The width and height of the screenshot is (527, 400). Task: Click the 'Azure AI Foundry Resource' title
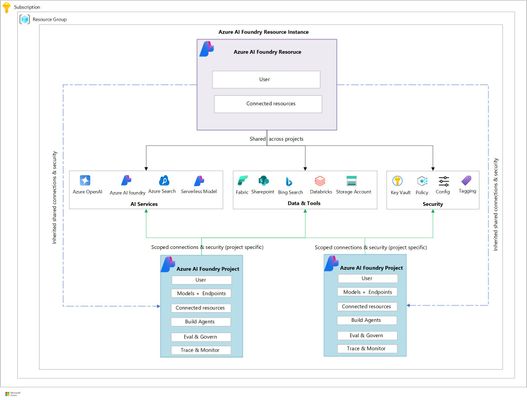click(267, 52)
